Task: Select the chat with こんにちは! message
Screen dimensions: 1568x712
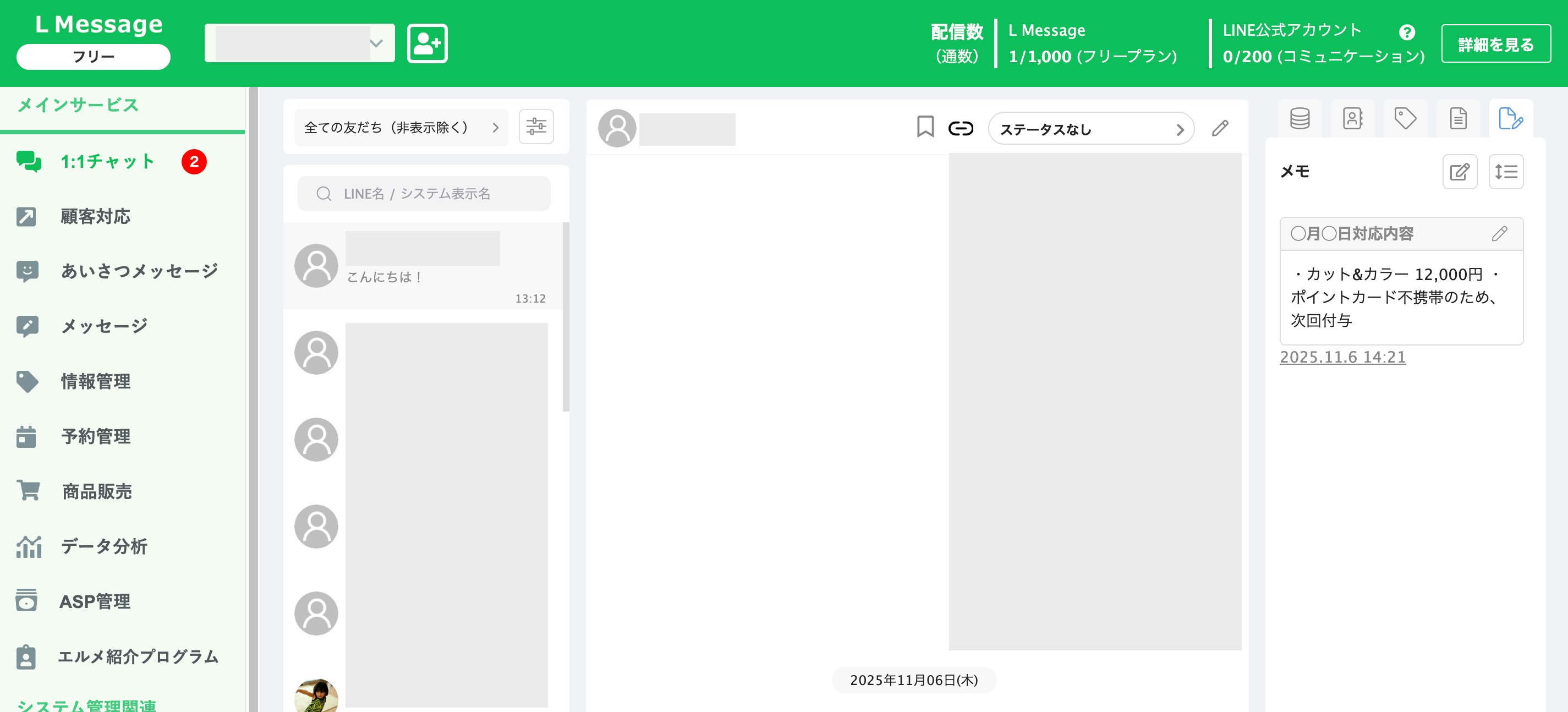Action: 423,266
